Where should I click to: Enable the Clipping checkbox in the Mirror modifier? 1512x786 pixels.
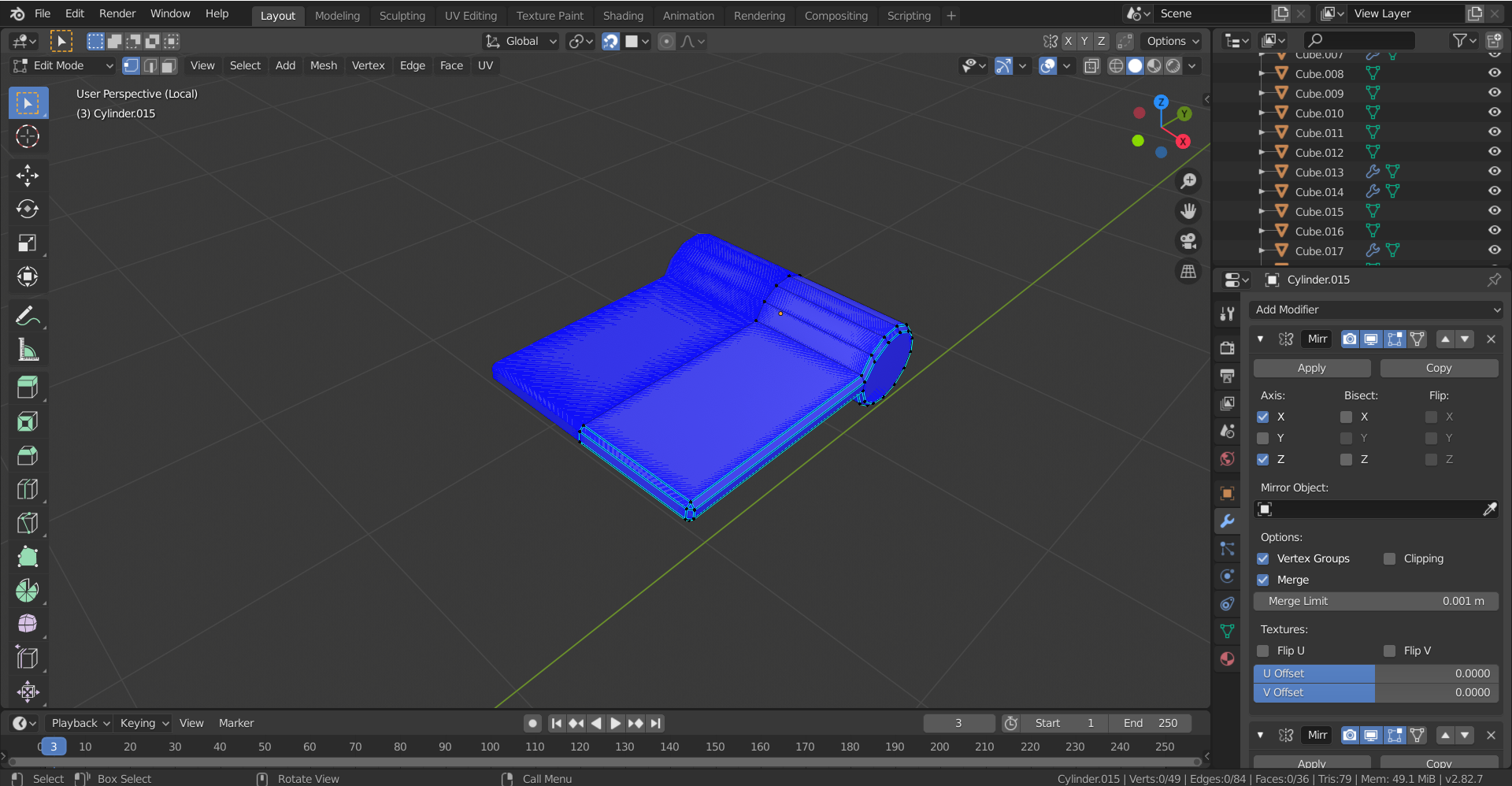click(1391, 558)
